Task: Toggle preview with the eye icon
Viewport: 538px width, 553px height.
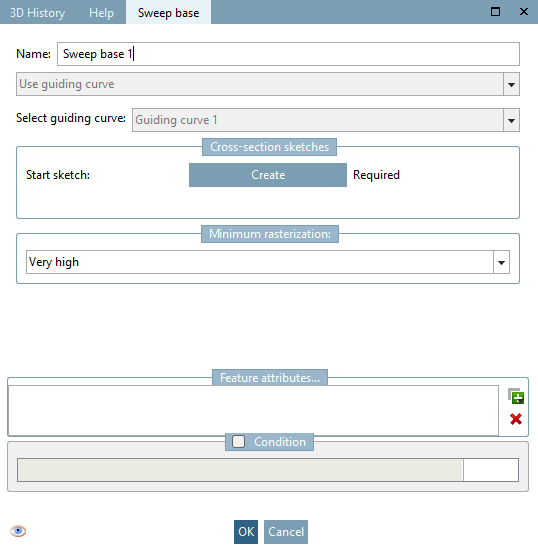Action: coord(18,531)
